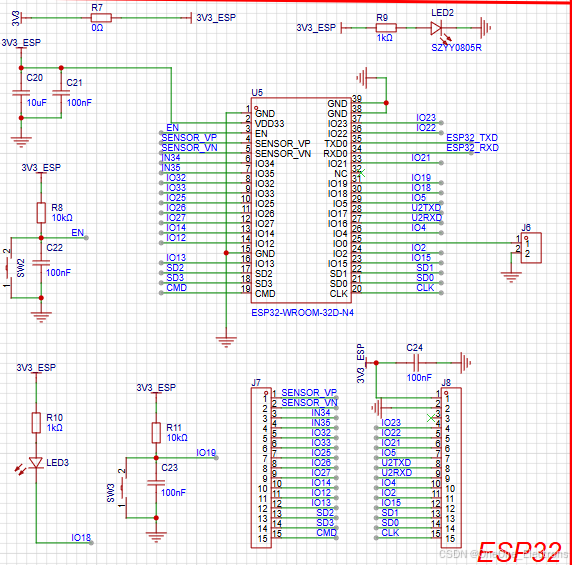Click the IO0 wire running to J6 pin 1
The height and width of the screenshot is (565, 572).
click(436, 243)
